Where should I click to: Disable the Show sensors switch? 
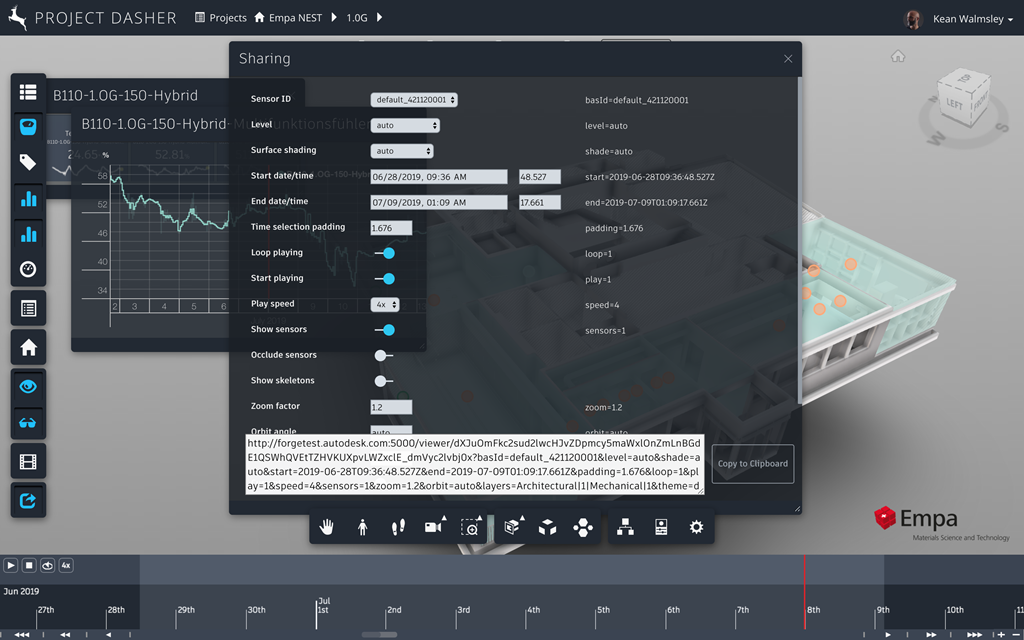point(384,330)
